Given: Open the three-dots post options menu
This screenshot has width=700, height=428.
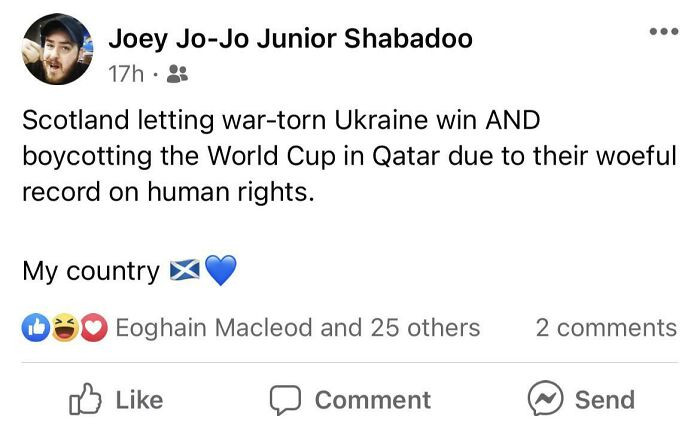Looking at the screenshot, I should pos(663,32).
